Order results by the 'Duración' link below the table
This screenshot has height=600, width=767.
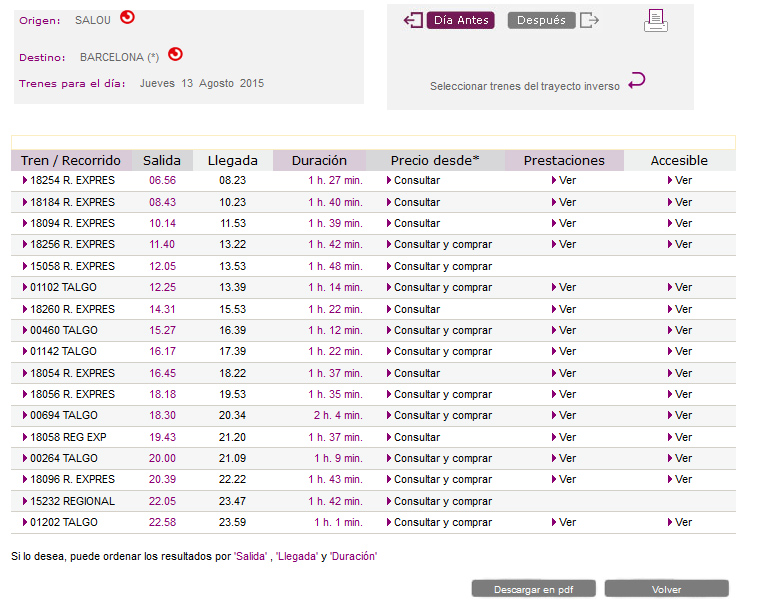[x=353, y=556]
